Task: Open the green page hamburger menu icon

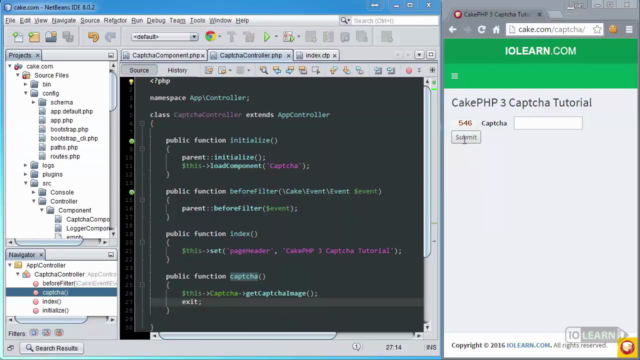Action: (455, 76)
